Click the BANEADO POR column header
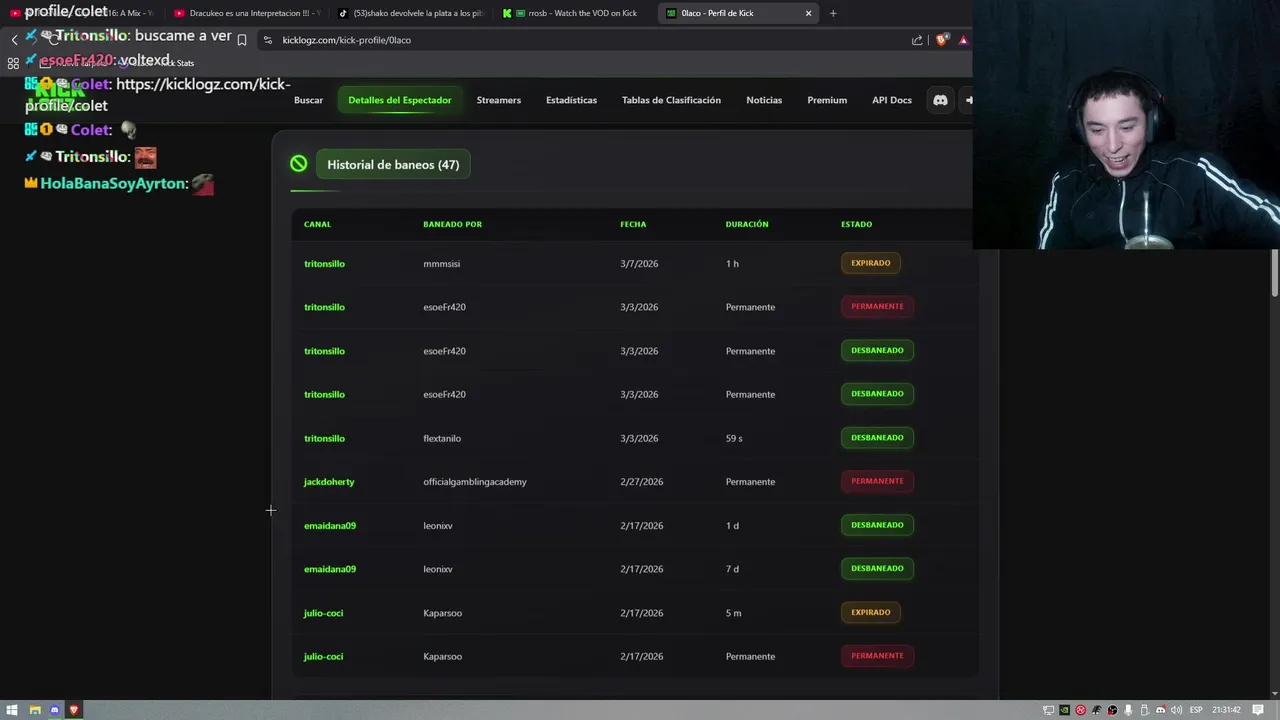The width and height of the screenshot is (1280, 720). pos(452,224)
